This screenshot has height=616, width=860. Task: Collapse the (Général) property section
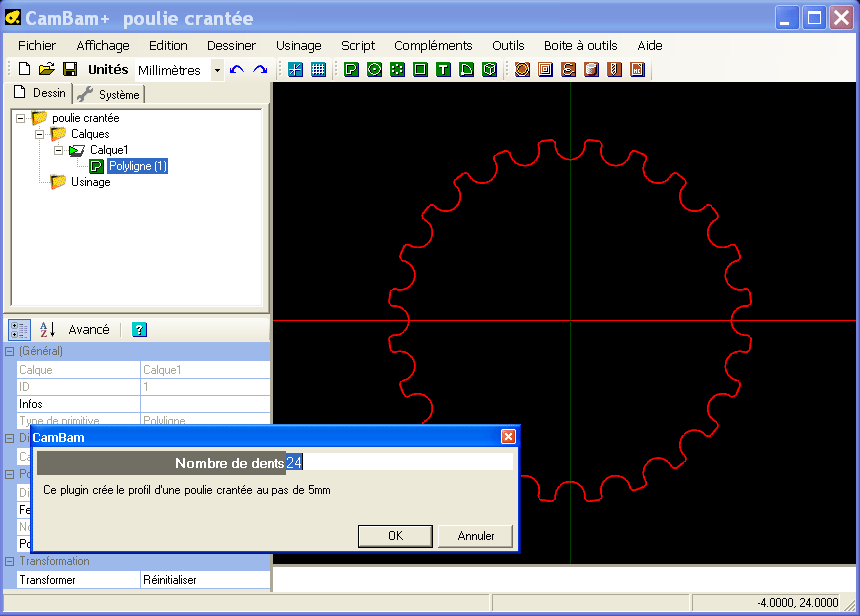pyautogui.click(x=10, y=352)
